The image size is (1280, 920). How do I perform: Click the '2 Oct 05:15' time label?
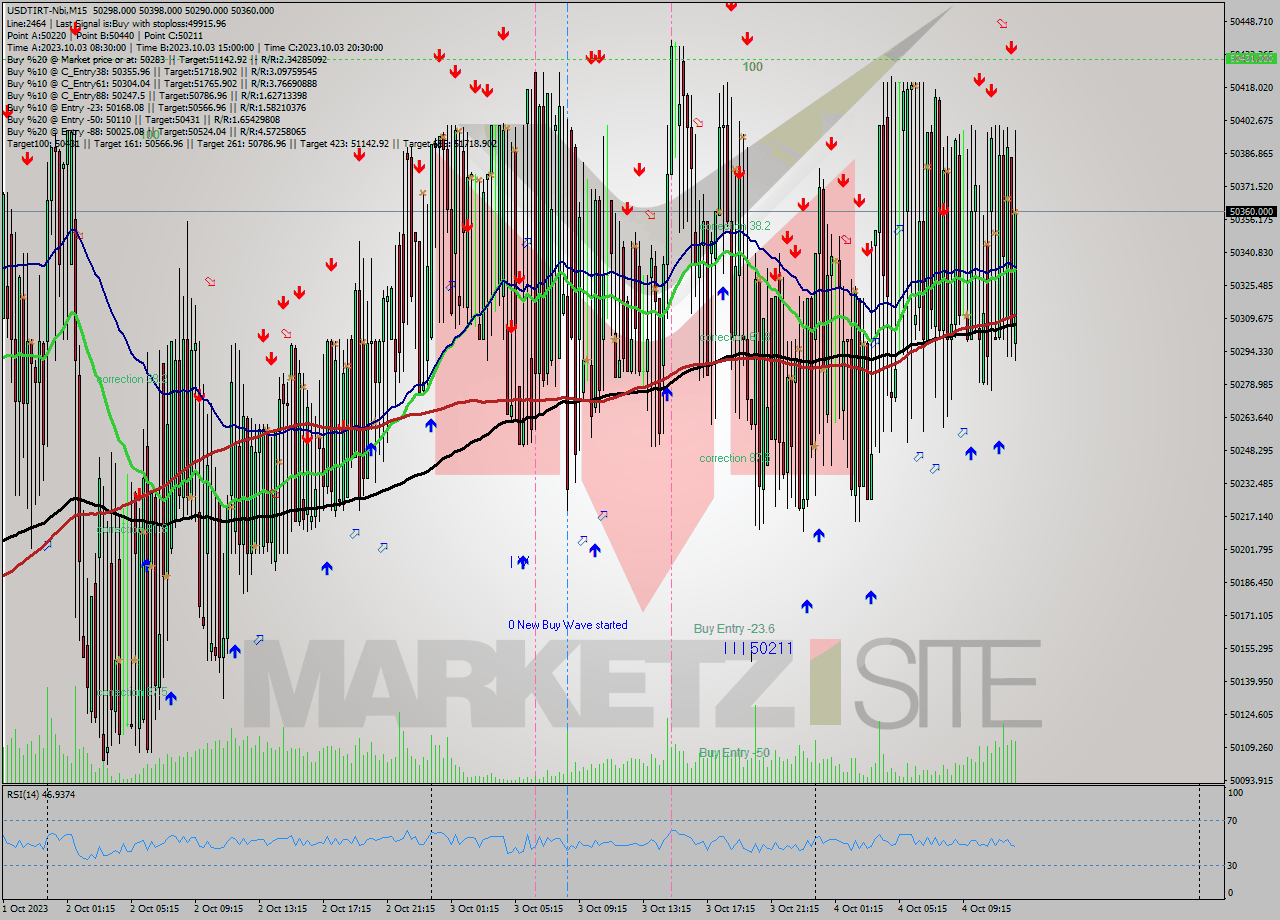coord(154,909)
